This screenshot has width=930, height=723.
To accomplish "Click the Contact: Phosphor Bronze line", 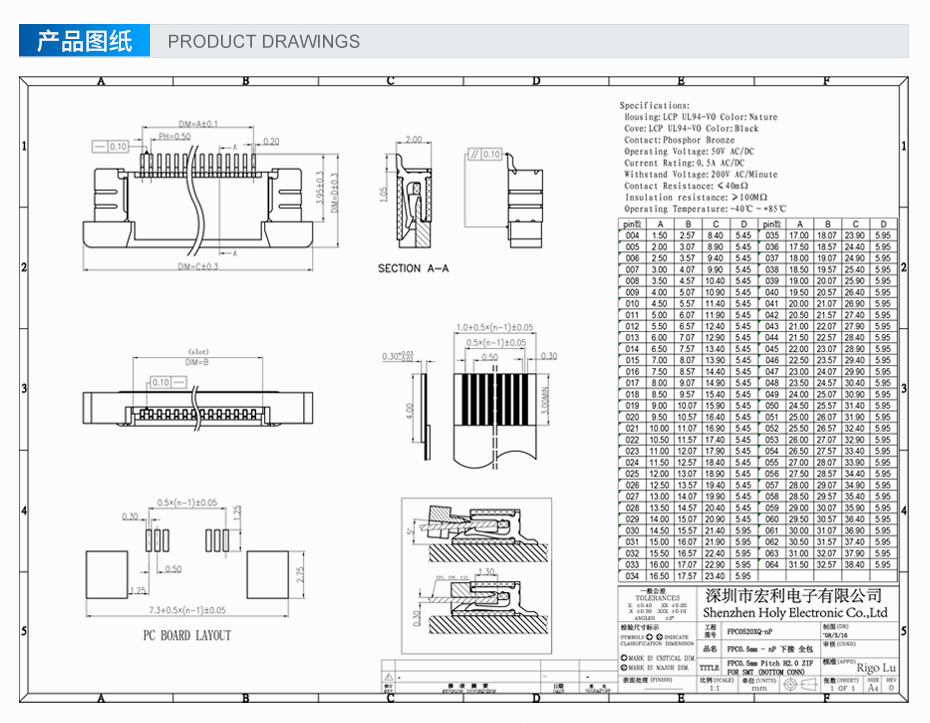I will coord(679,140).
